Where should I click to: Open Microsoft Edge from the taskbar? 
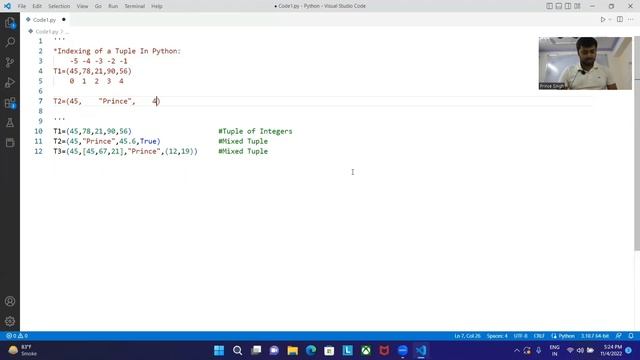point(311,351)
